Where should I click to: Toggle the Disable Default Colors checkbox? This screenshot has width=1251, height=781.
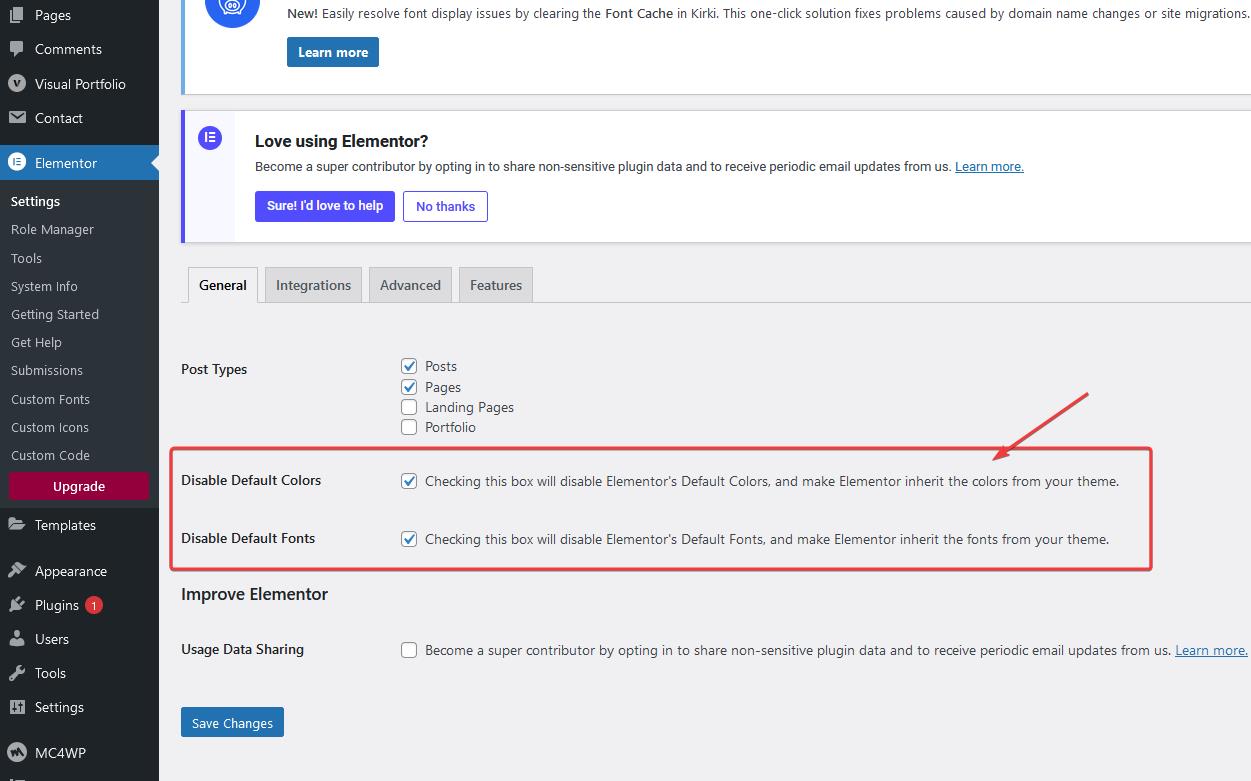coord(409,481)
